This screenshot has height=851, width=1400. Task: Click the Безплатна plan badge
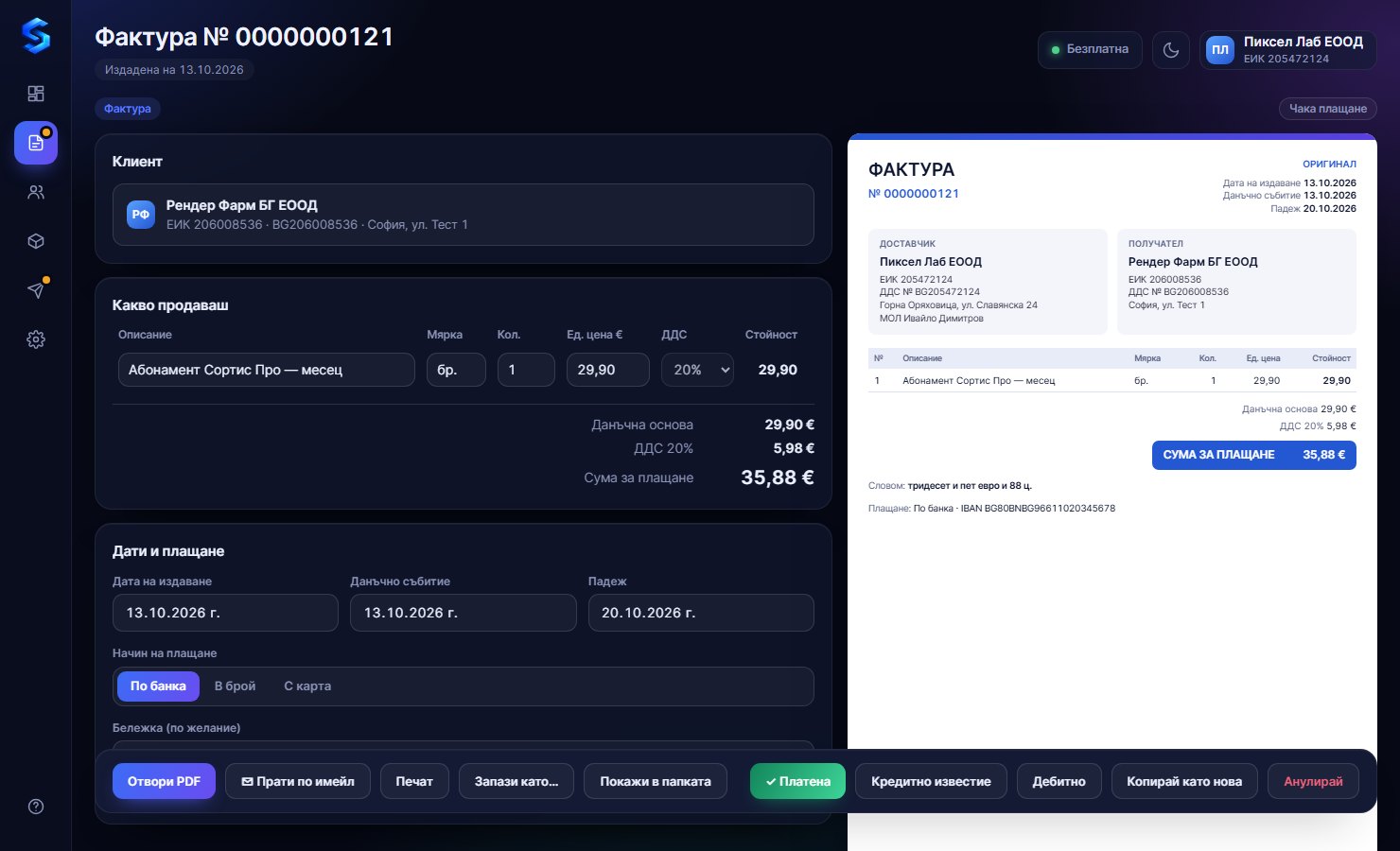(x=1090, y=50)
